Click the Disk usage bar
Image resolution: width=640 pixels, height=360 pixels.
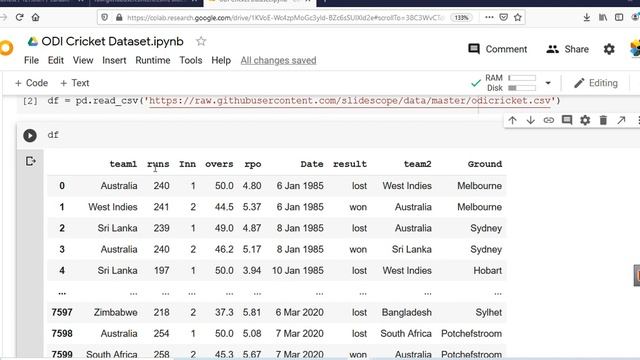(x=522, y=88)
